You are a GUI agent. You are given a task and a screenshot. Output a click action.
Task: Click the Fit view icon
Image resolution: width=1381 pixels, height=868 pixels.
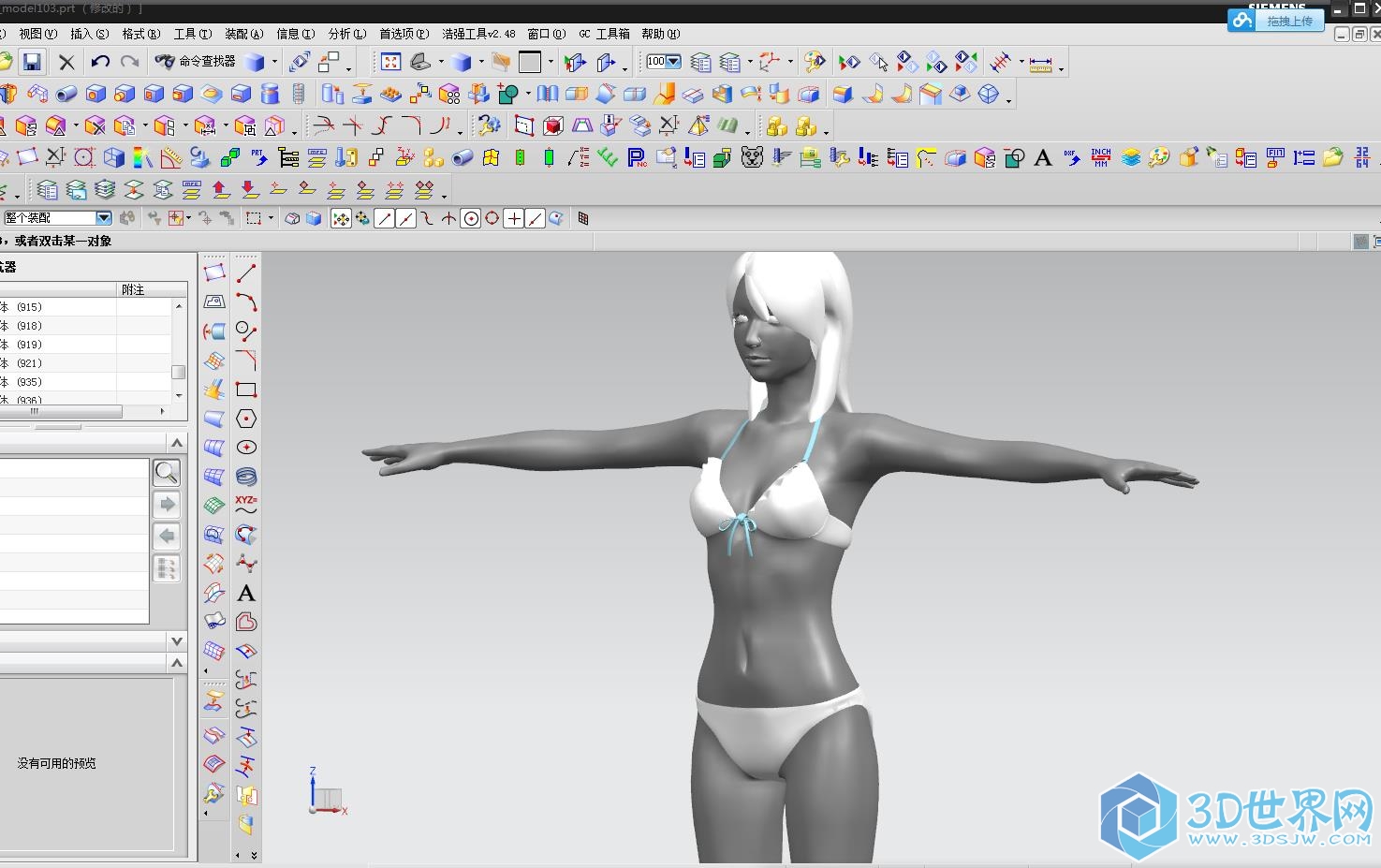pyautogui.click(x=391, y=63)
